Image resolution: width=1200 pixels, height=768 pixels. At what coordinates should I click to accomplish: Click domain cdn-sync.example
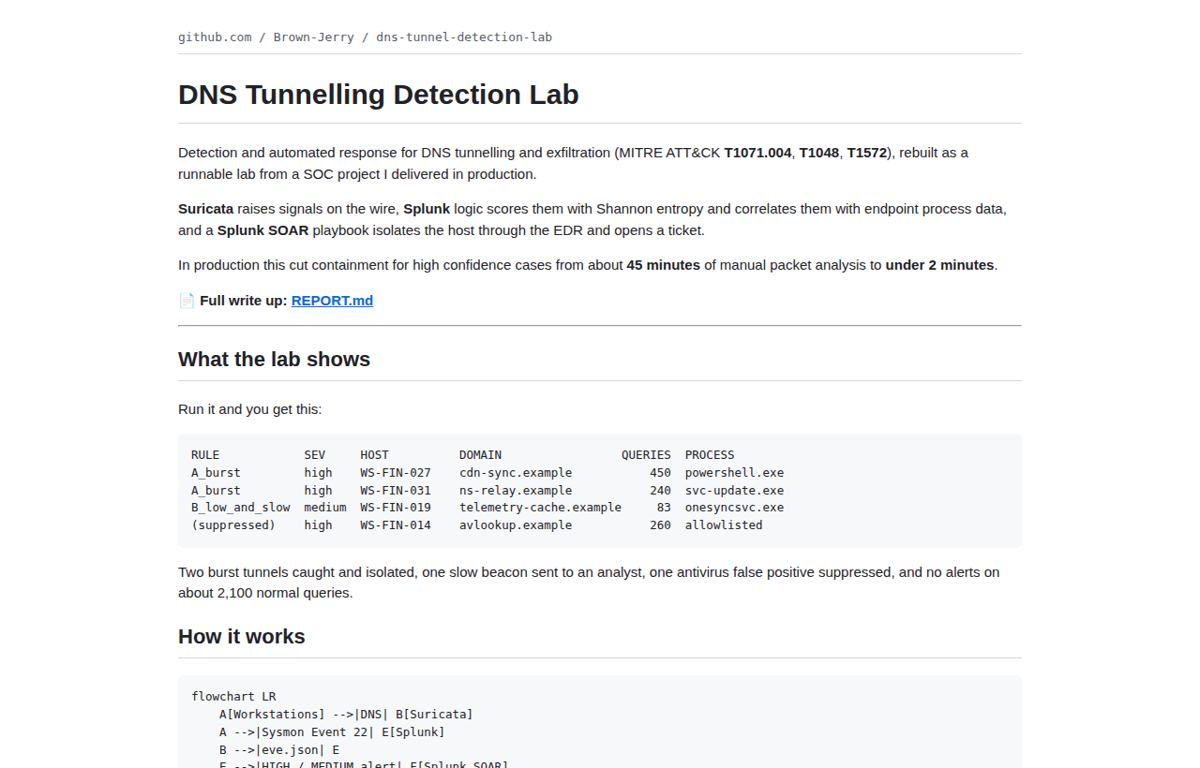[x=516, y=473]
